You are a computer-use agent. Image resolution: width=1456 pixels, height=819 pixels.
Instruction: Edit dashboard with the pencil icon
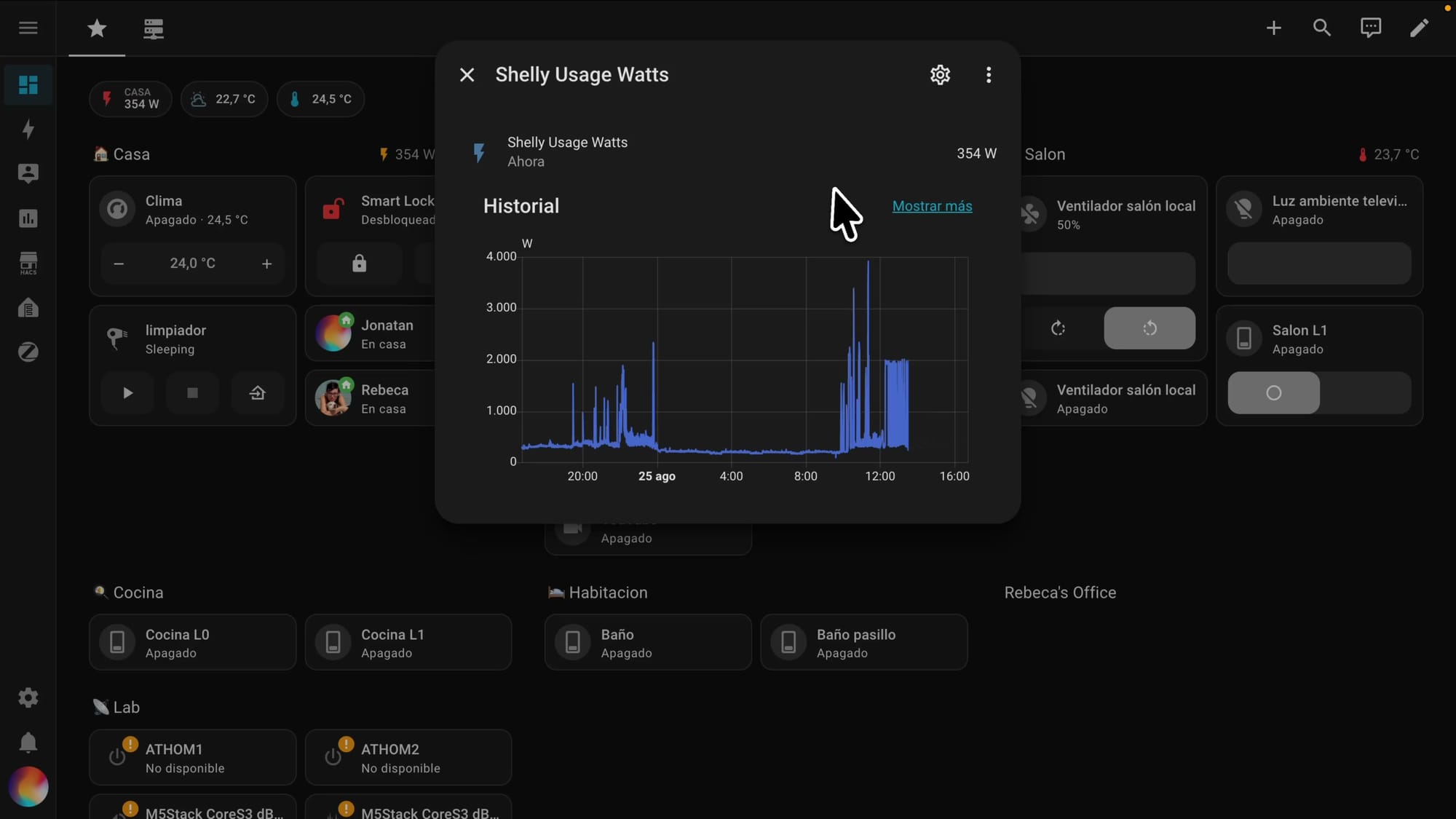1419,28
